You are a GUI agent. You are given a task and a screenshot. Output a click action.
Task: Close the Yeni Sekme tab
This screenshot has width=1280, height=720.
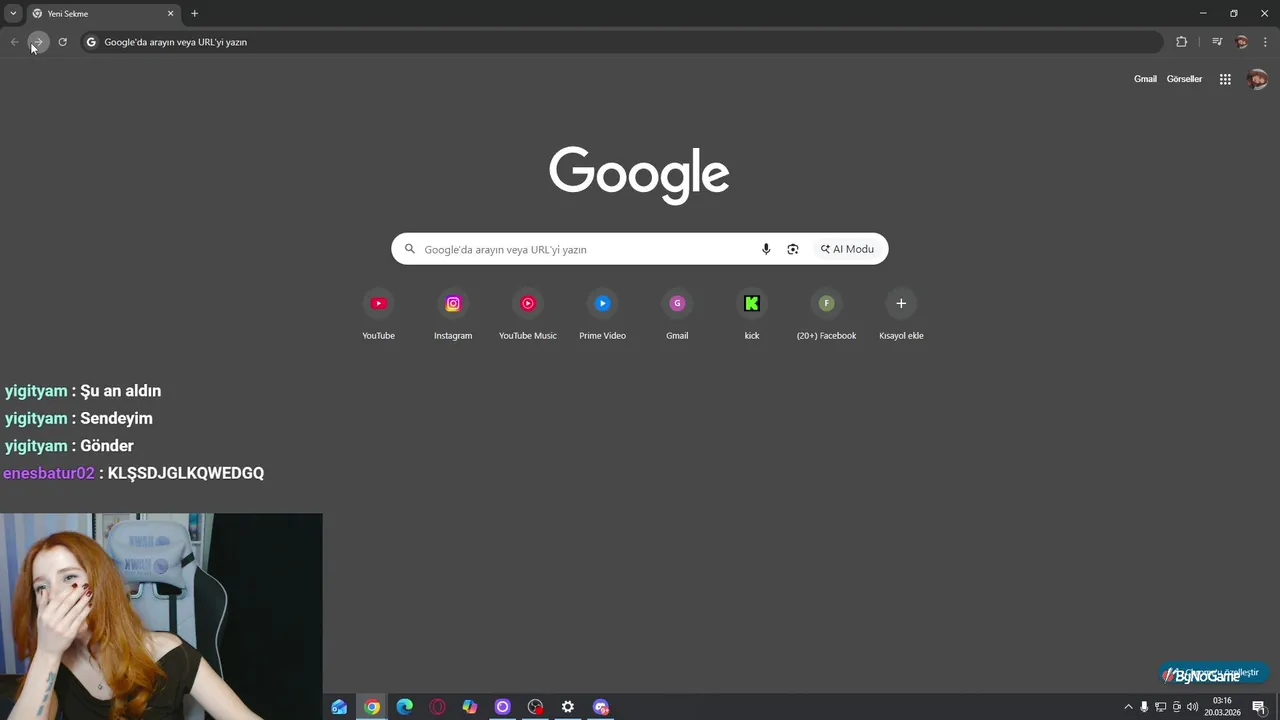click(x=170, y=14)
